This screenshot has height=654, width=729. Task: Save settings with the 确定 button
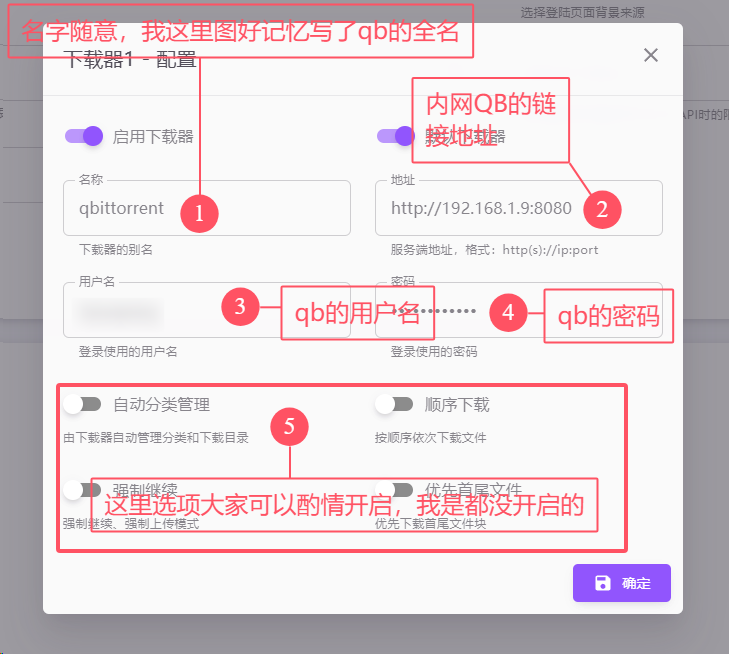(622, 583)
